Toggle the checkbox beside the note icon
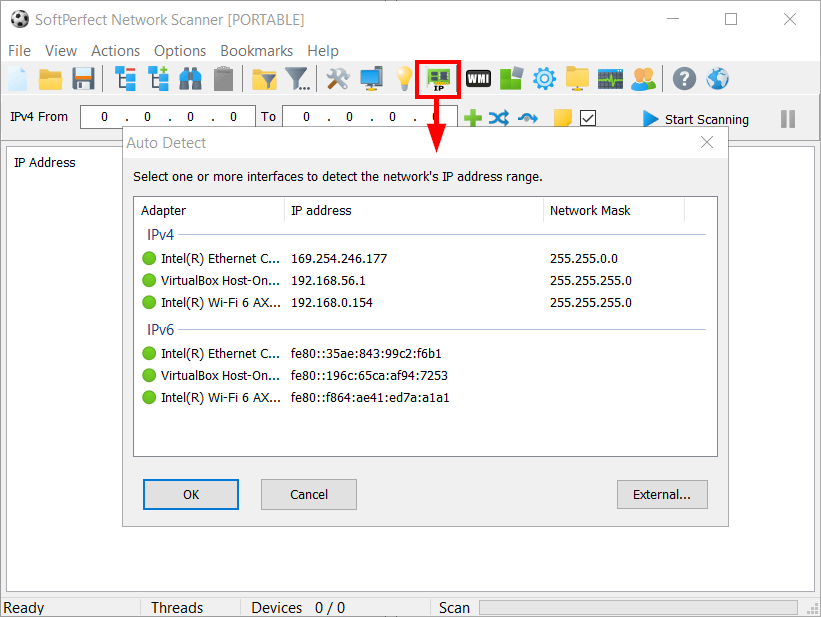 point(588,118)
